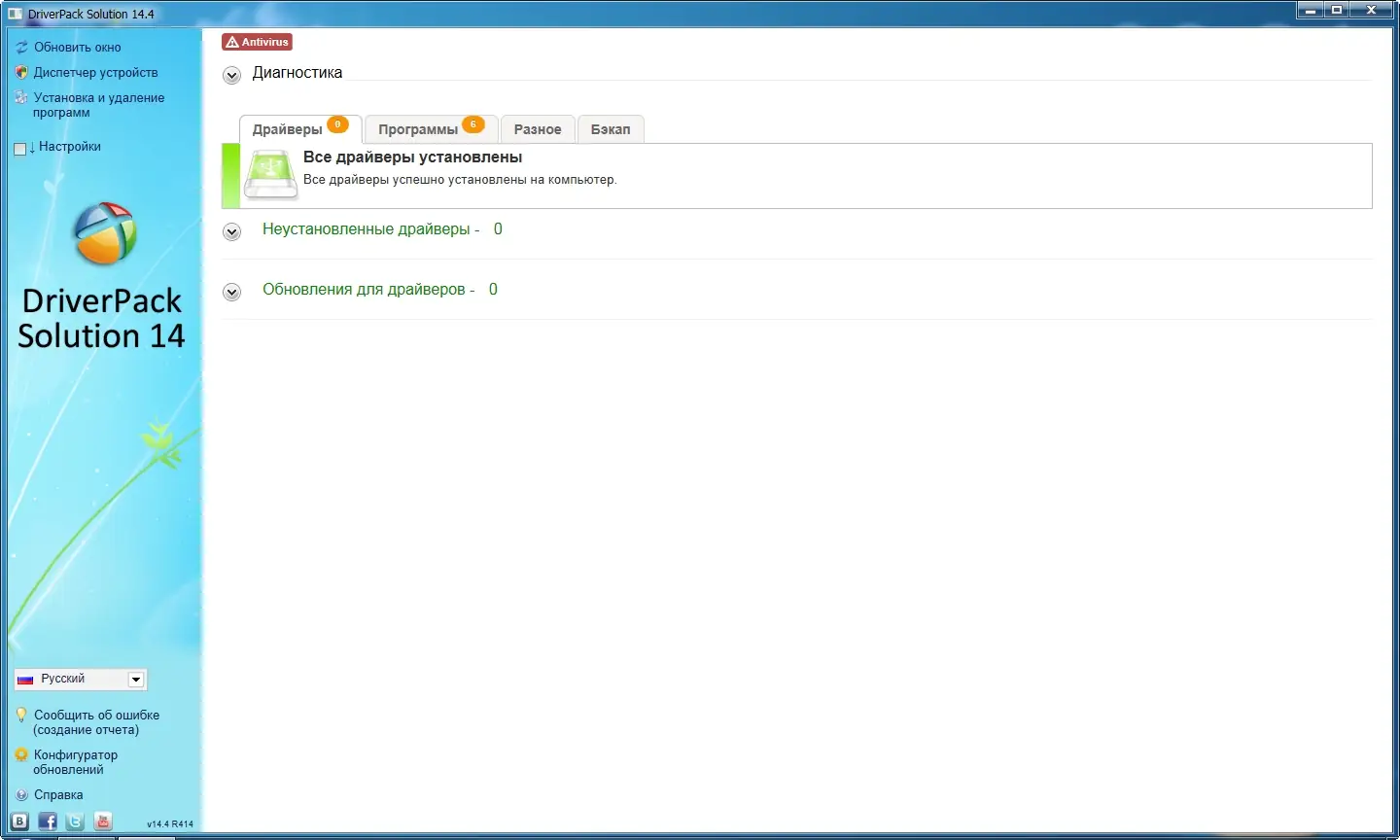Screen dimensions: 1400x840
Task: Click the Все драйверы установлены status heading
Action: 412,157
